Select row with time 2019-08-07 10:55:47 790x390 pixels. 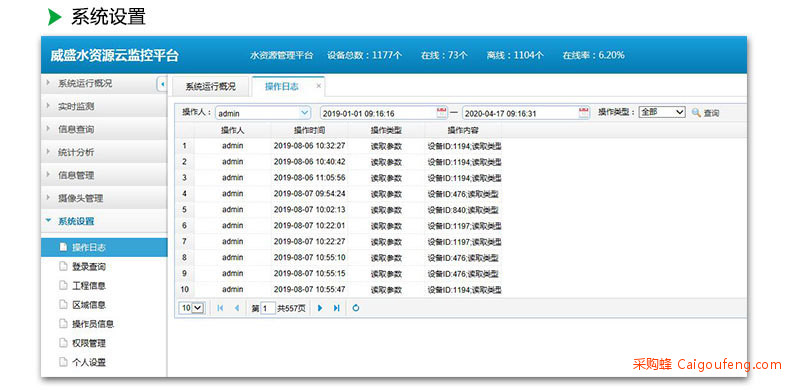(339, 290)
